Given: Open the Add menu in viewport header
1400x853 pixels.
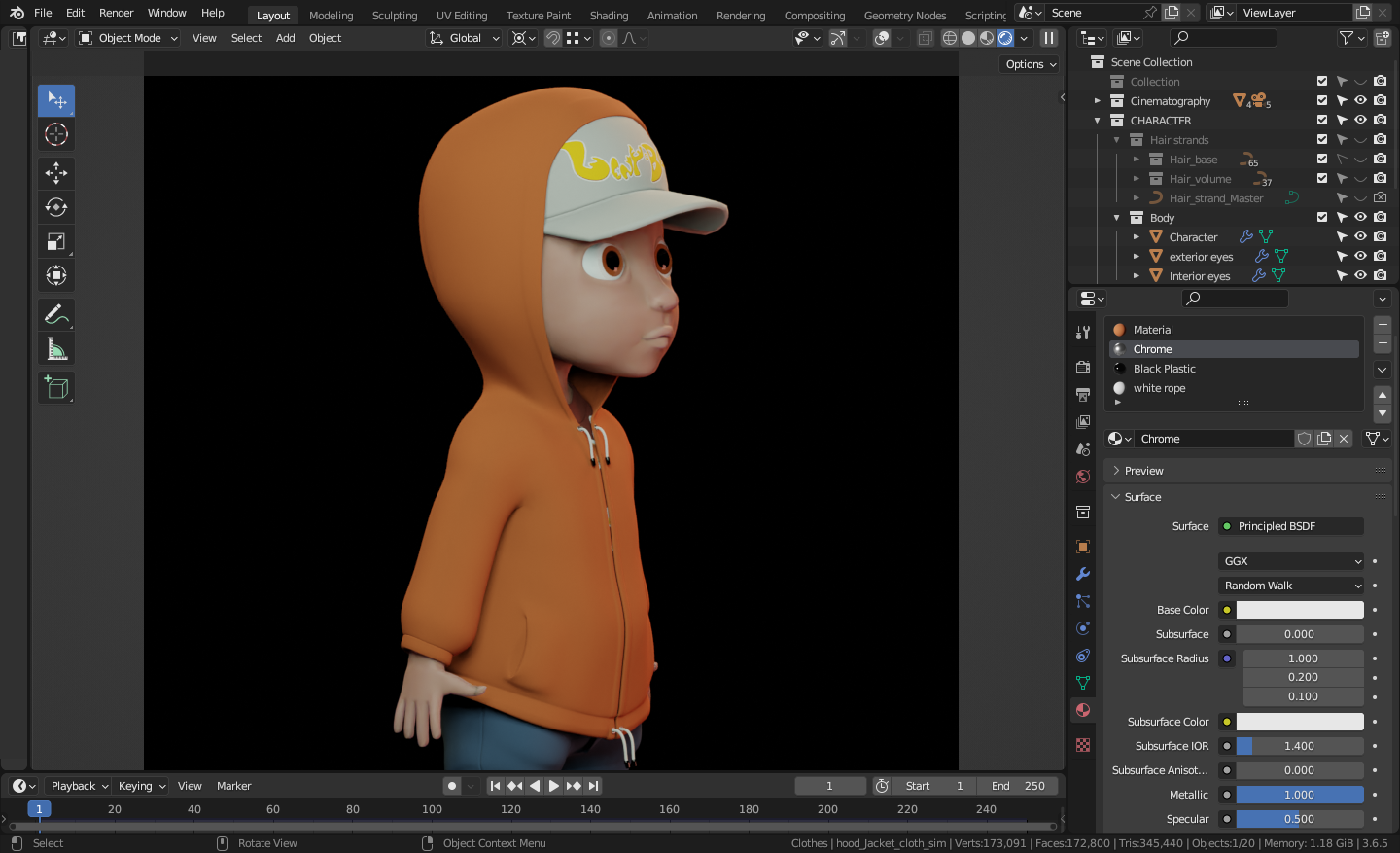Looking at the screenshot, I should (285, 38).
